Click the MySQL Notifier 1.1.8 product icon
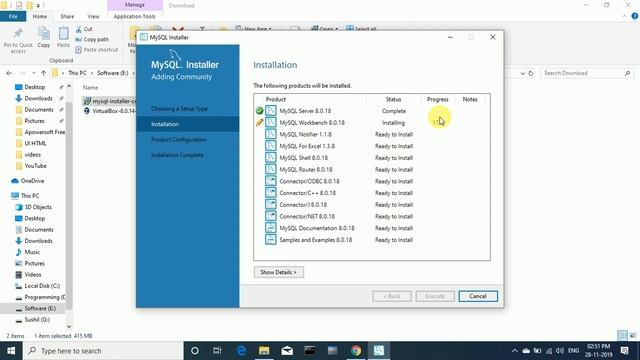The image size is (640, 360). (x=271, y=134)
